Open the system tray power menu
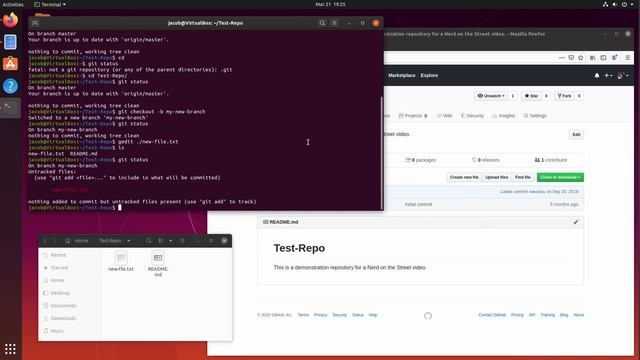This screenshot has height=360, width=640. (x=624, y=4)
